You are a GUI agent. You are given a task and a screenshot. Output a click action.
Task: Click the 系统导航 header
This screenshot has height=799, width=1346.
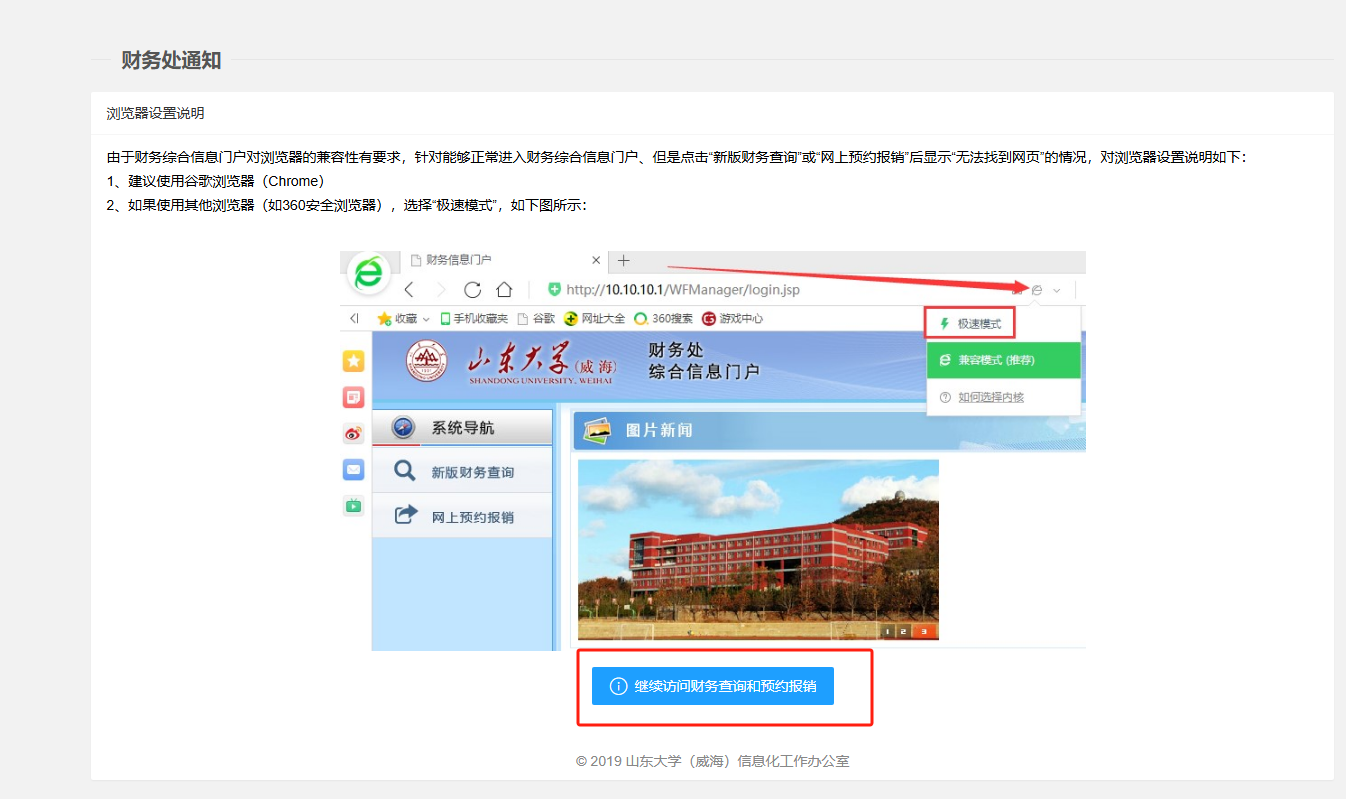[462, 427]
